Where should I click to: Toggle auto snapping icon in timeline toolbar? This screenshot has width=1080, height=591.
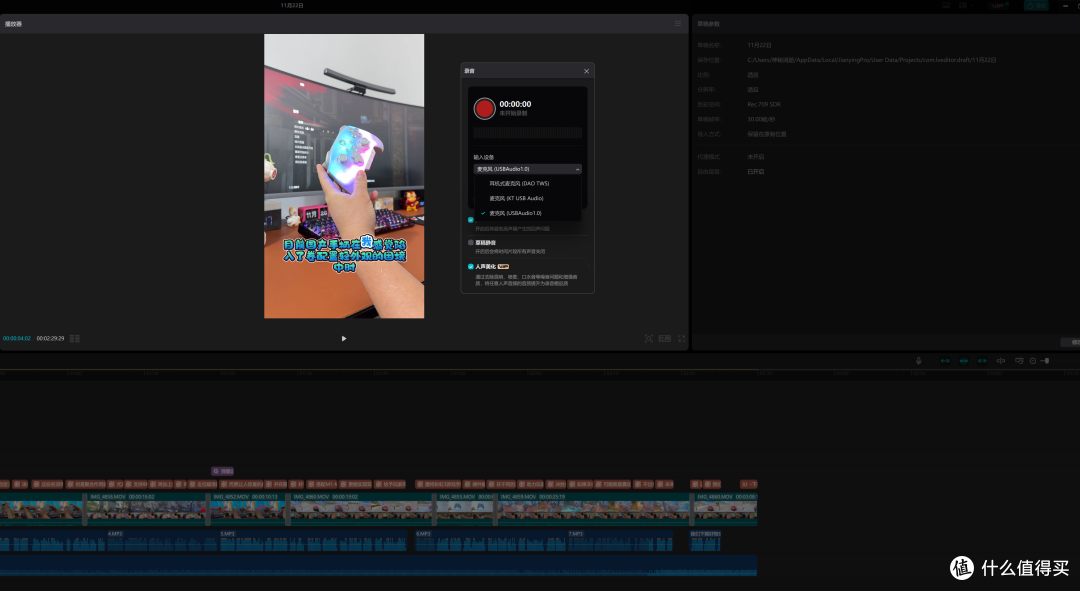964,361
